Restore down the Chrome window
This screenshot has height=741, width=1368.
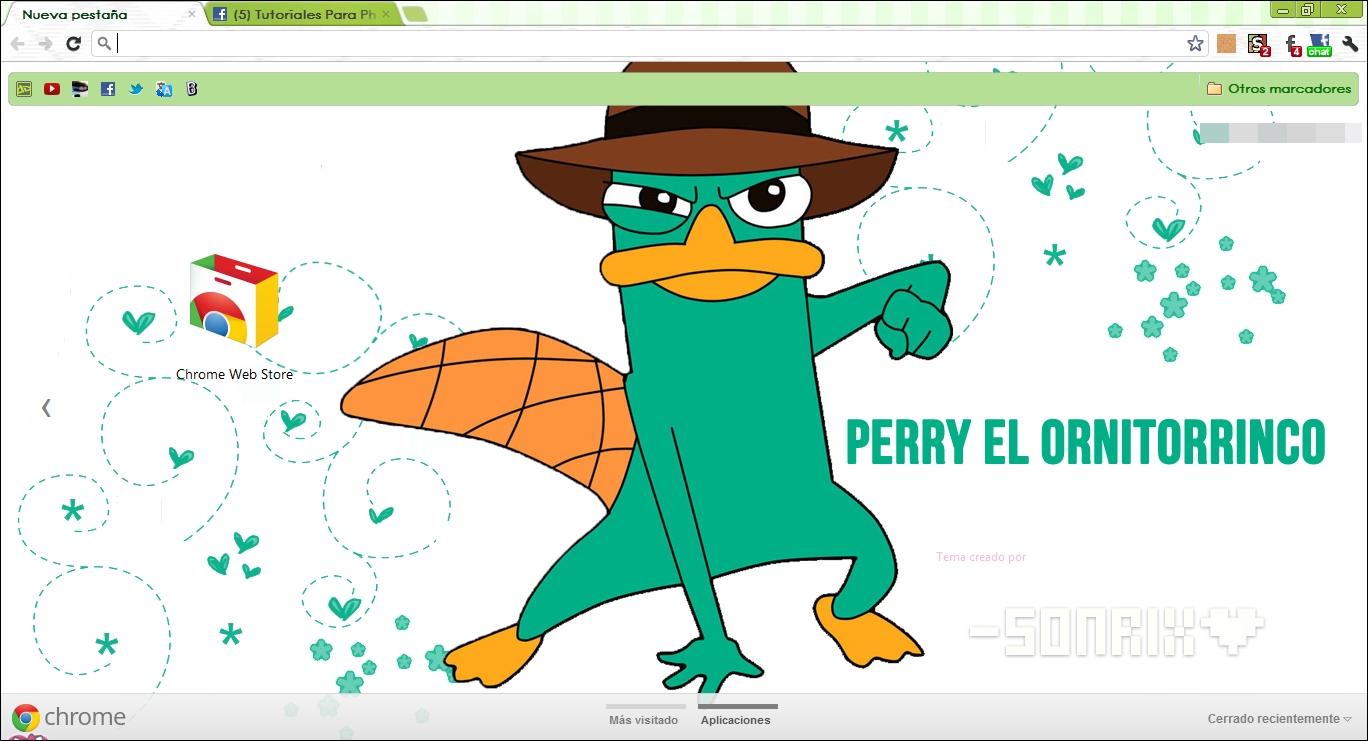(1307, 9)
